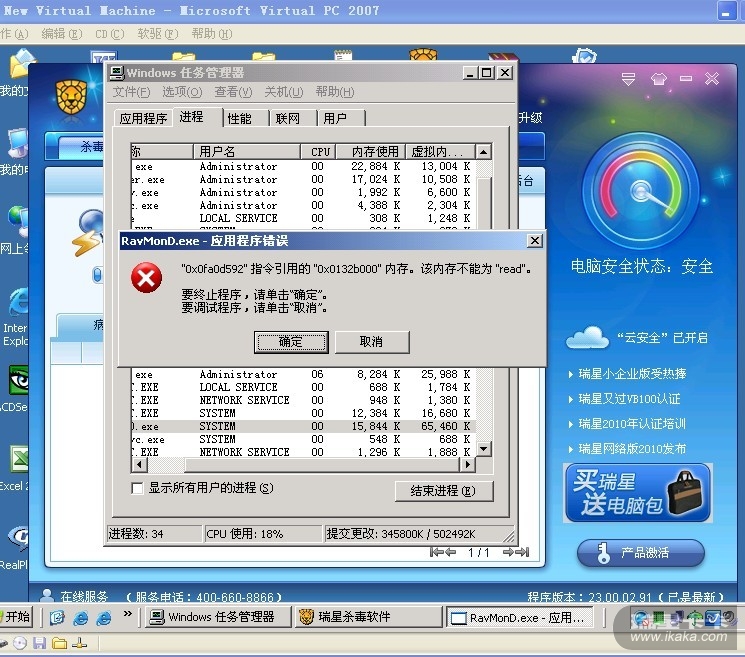Image resolution: width=745 pixels, height=657 pixels.
Task: Click process list scroll up arrow
Action: click(x=483, y=152)
